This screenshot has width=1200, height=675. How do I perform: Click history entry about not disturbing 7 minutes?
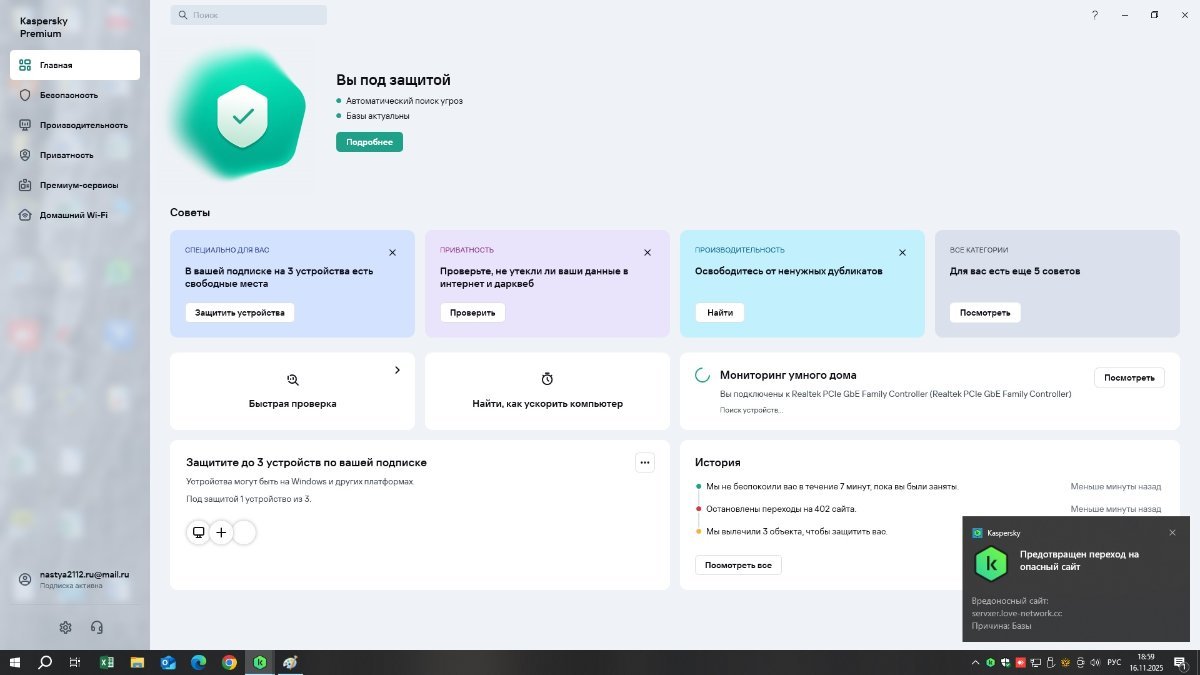point(832,486)
